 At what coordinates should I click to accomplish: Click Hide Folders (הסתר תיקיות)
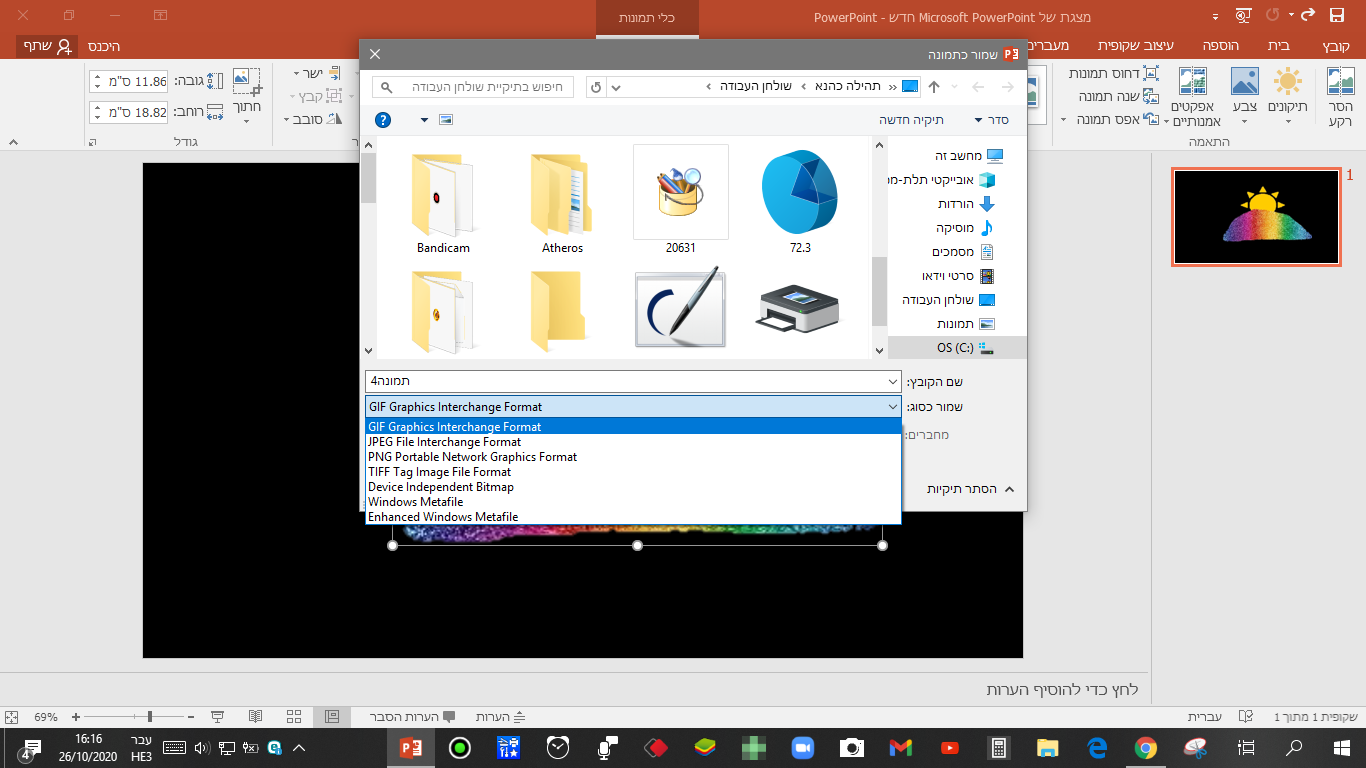971,489
